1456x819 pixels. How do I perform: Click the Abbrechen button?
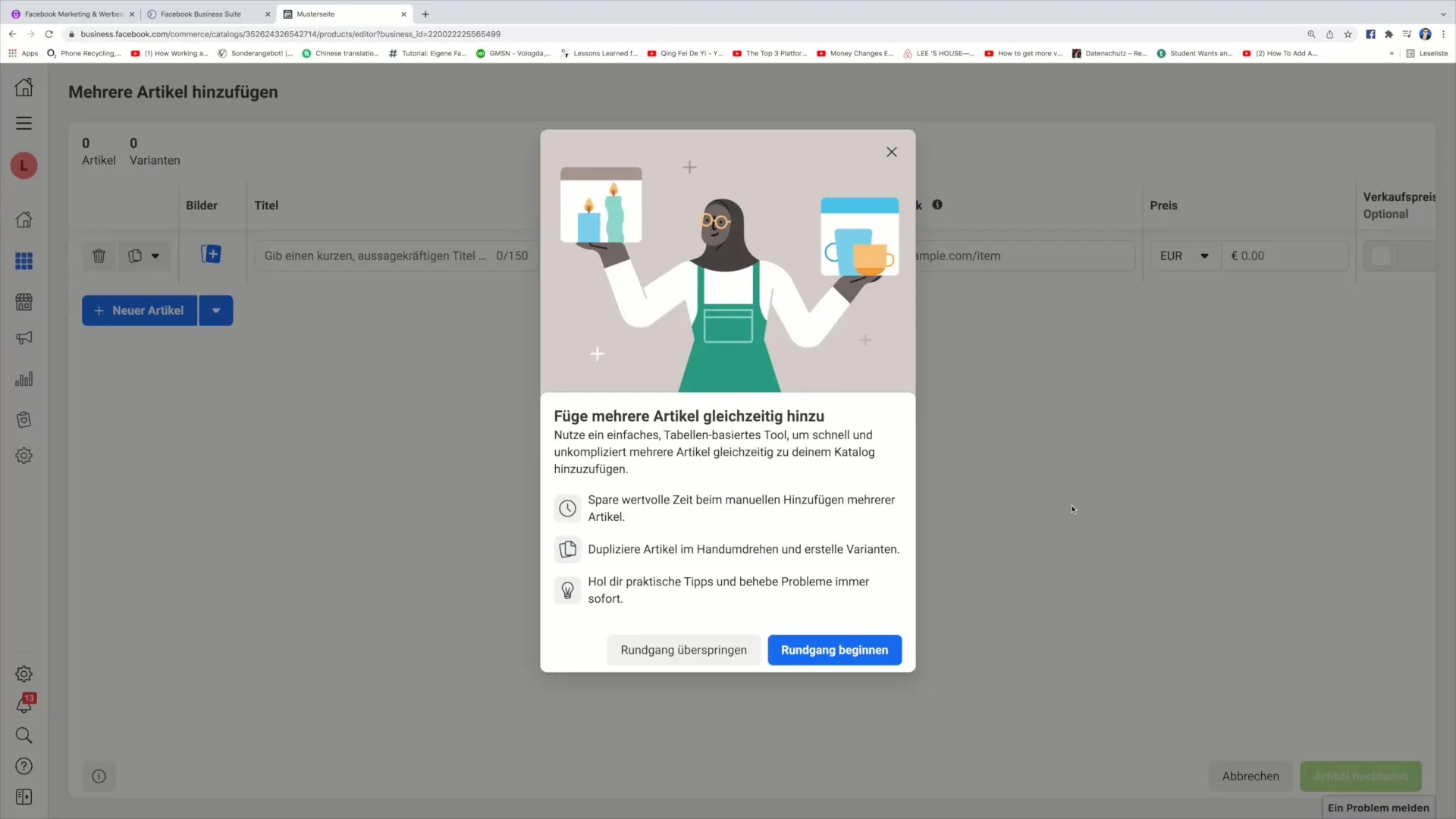tap(1250, 776)
